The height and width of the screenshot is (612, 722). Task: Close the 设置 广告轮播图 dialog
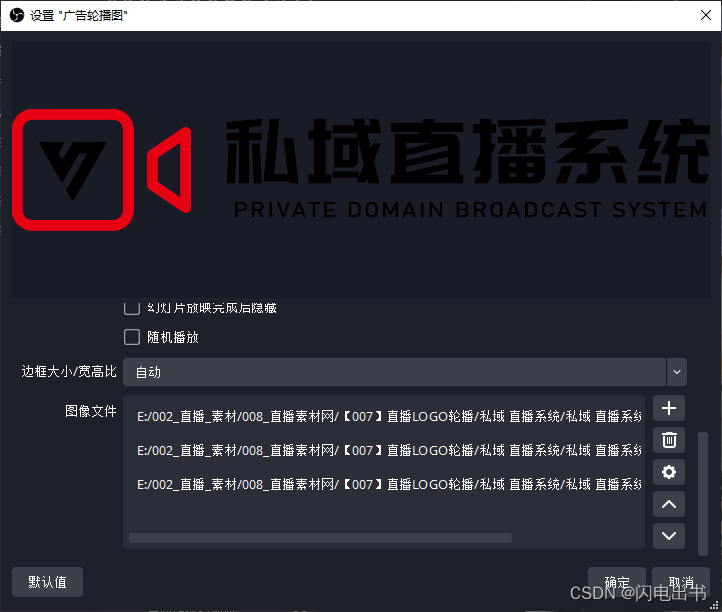point(705,15)
